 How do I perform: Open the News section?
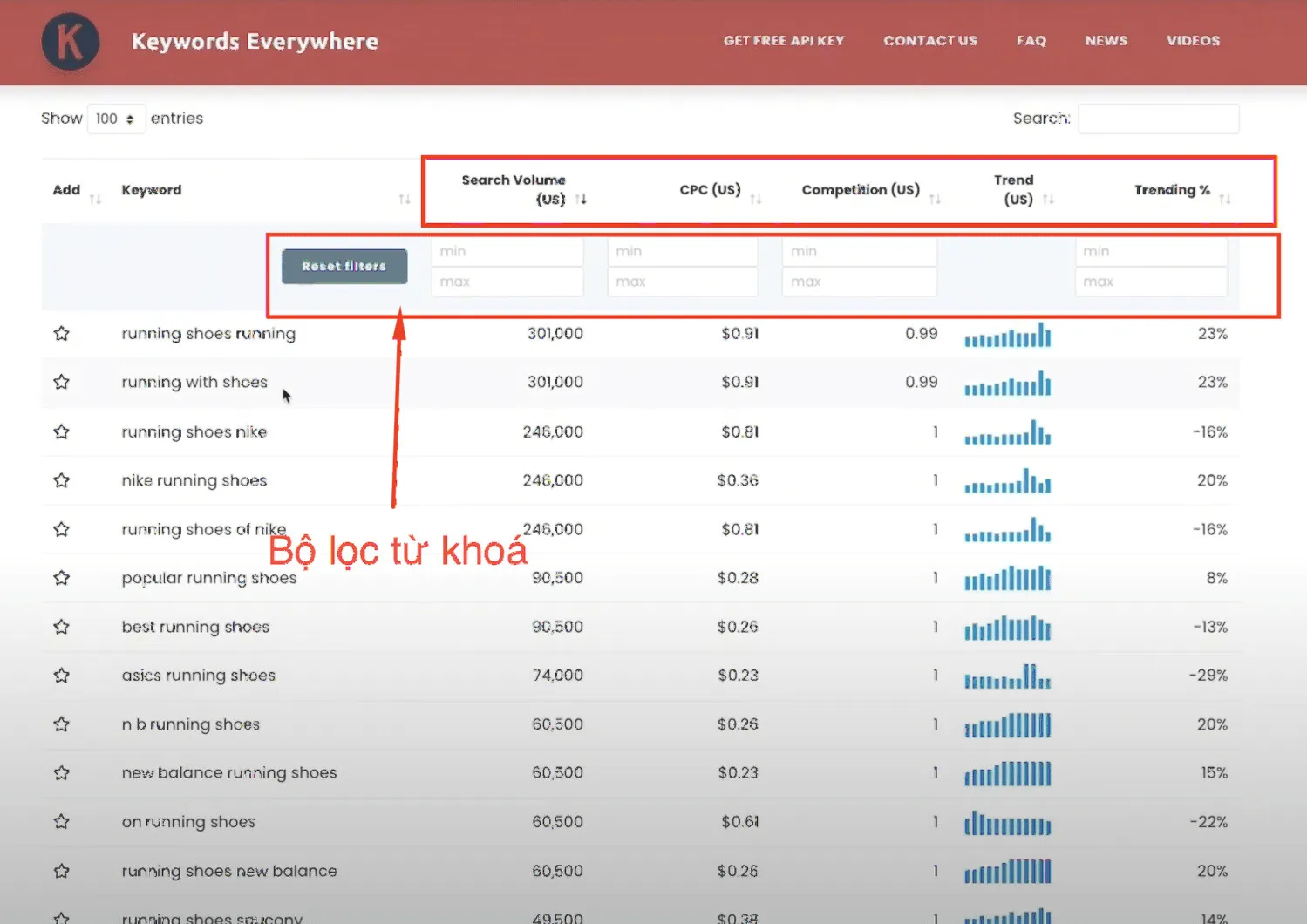[1106, 41]
